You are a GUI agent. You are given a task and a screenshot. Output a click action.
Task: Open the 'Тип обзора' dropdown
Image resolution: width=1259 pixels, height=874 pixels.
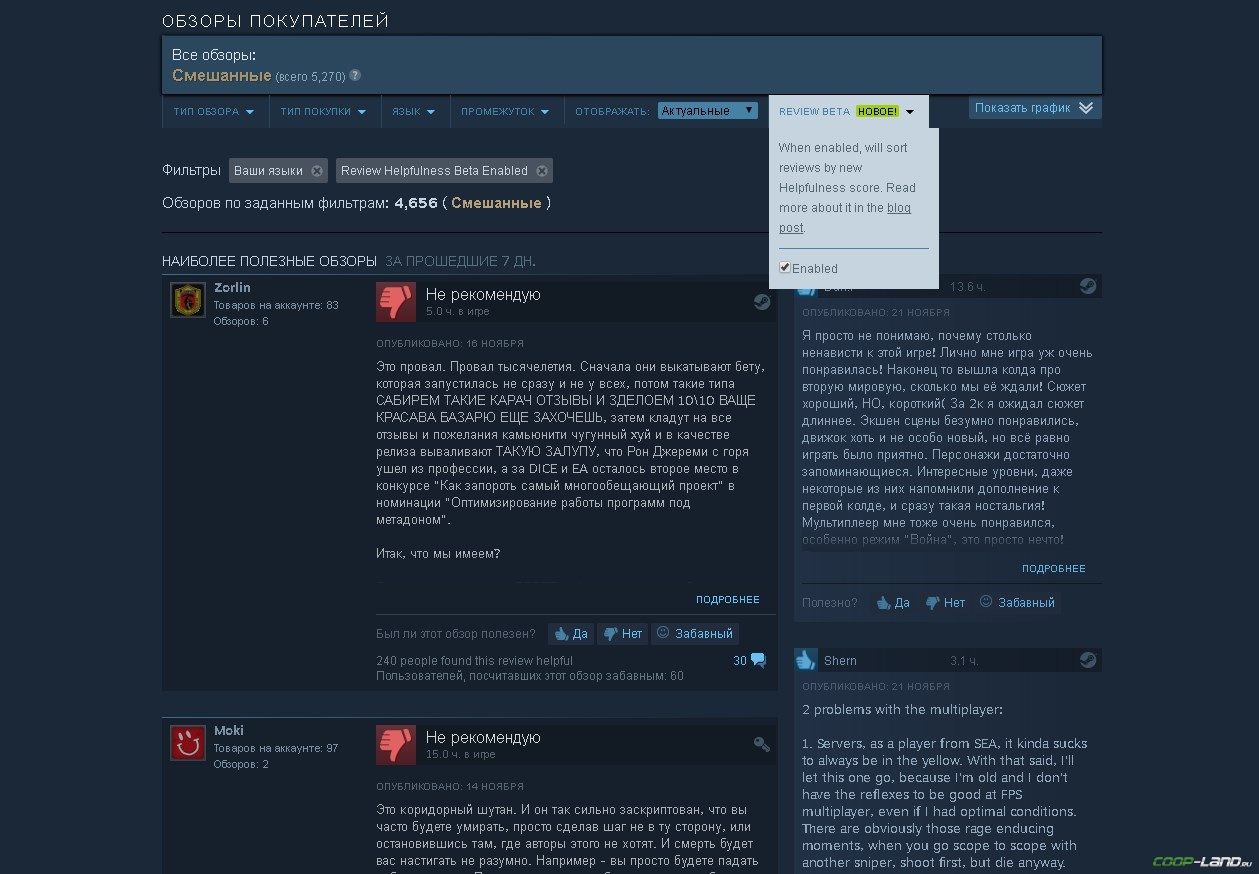tap(214, 112)
